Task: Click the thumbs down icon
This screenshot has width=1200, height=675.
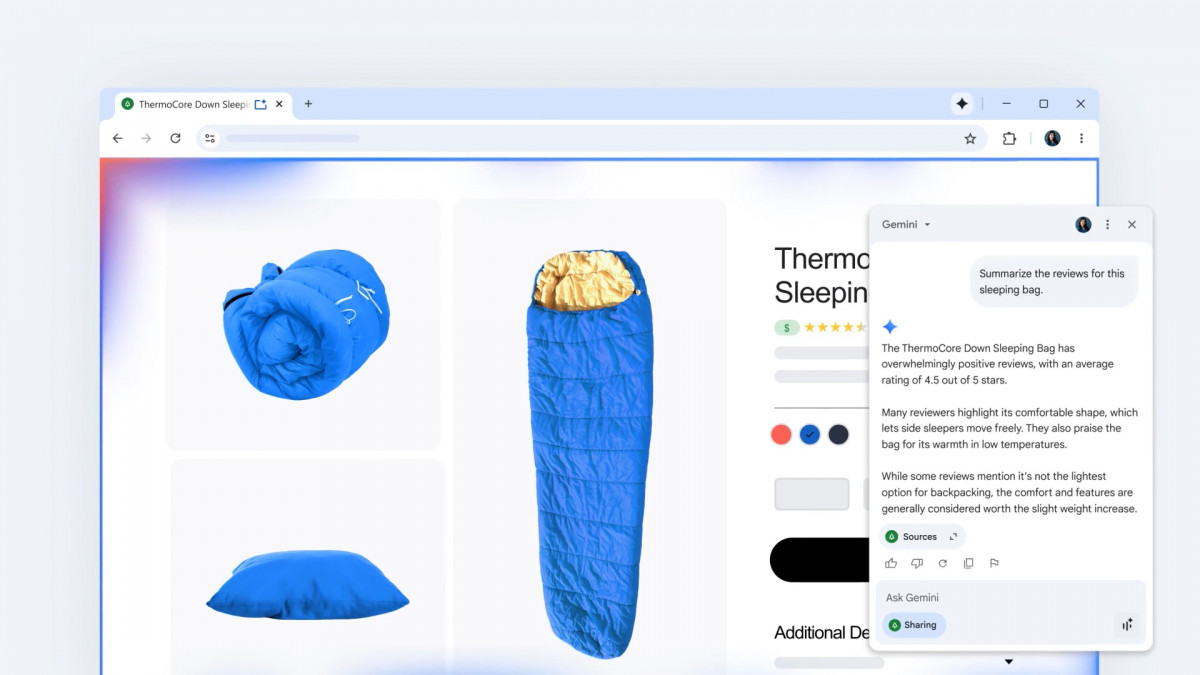Action: click(x=917, y=563)
